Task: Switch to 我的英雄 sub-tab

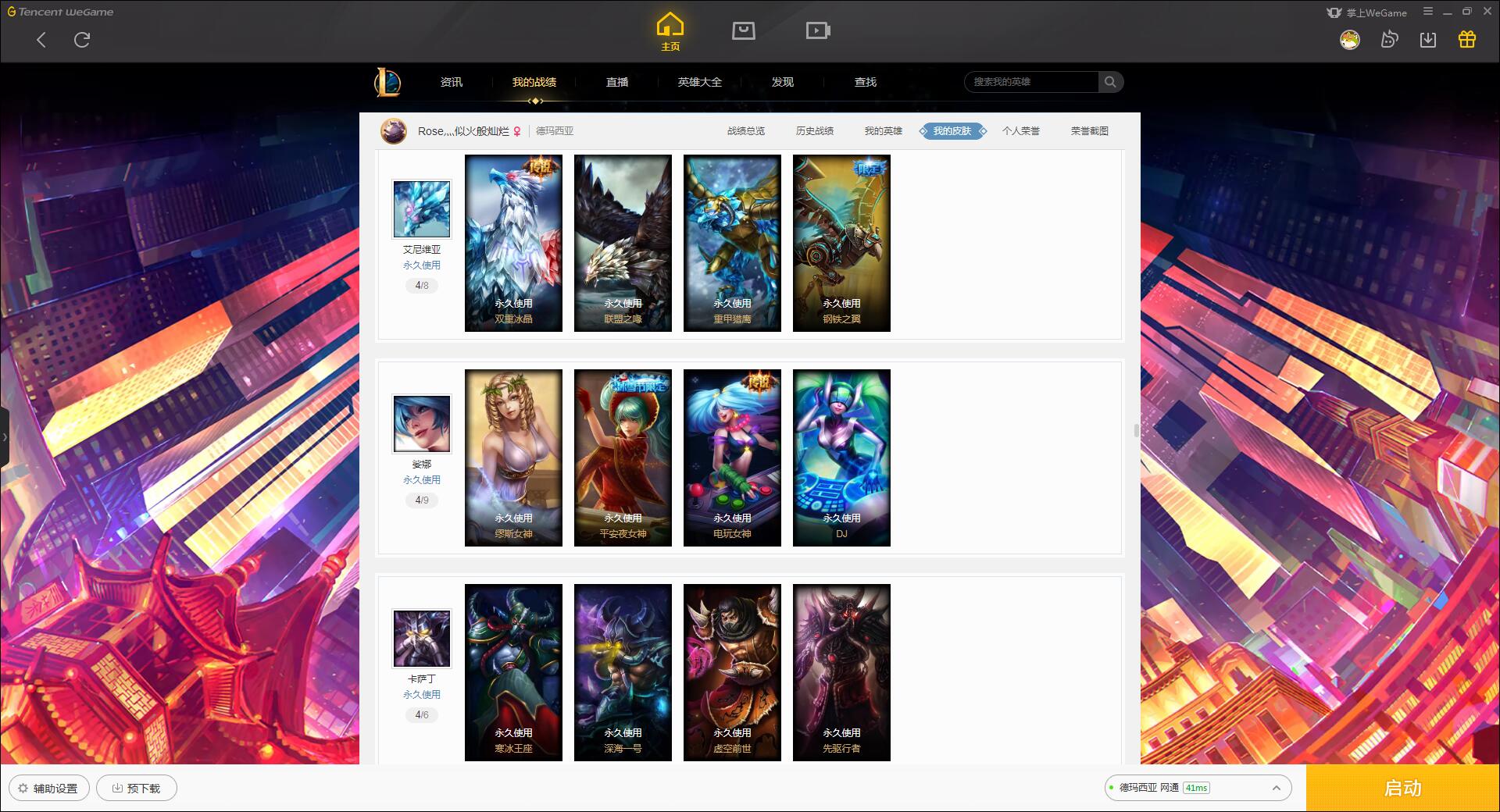Action: click(884, 131)
